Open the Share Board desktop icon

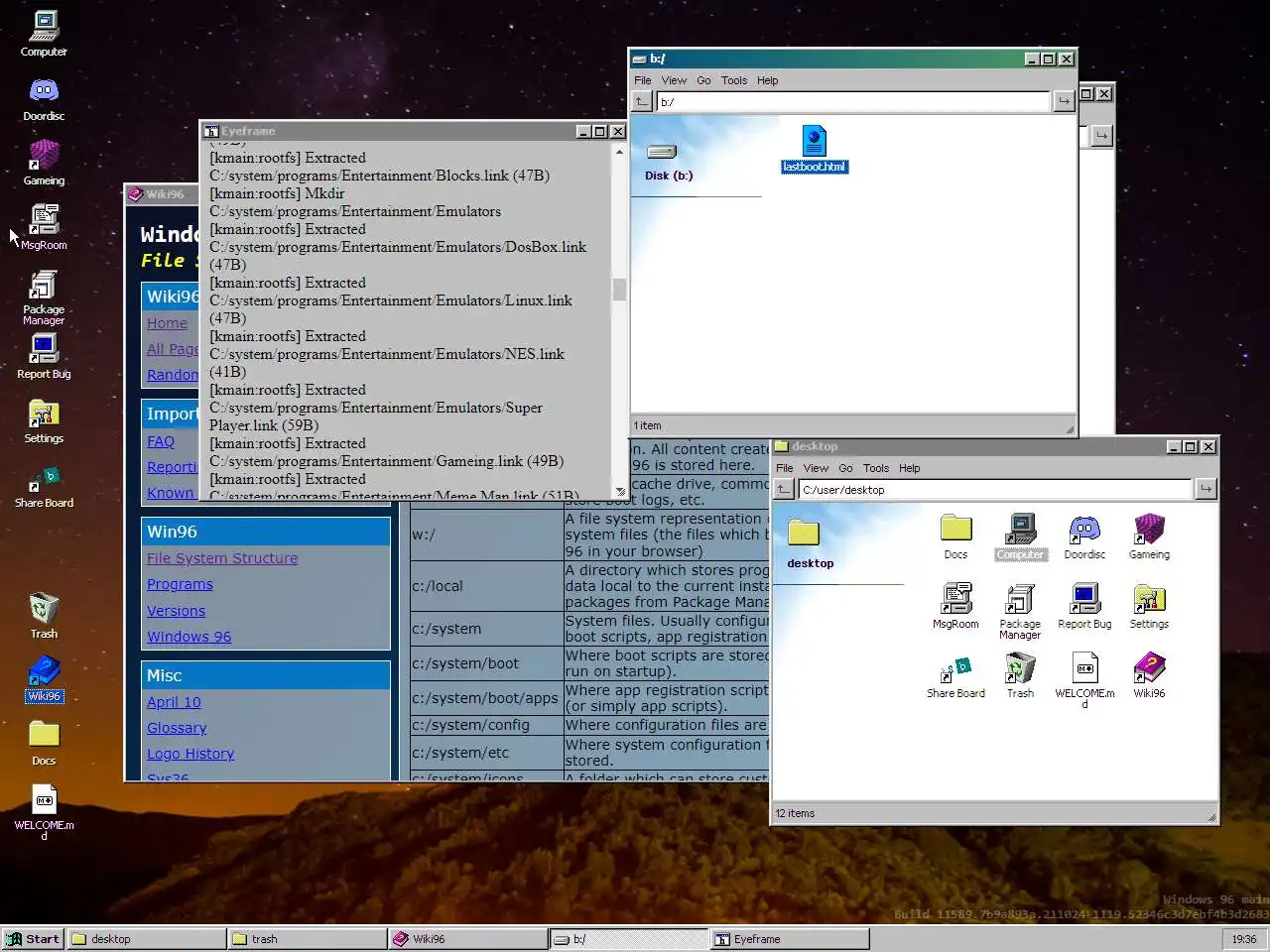pyautogui.click(x=44, y=486)
